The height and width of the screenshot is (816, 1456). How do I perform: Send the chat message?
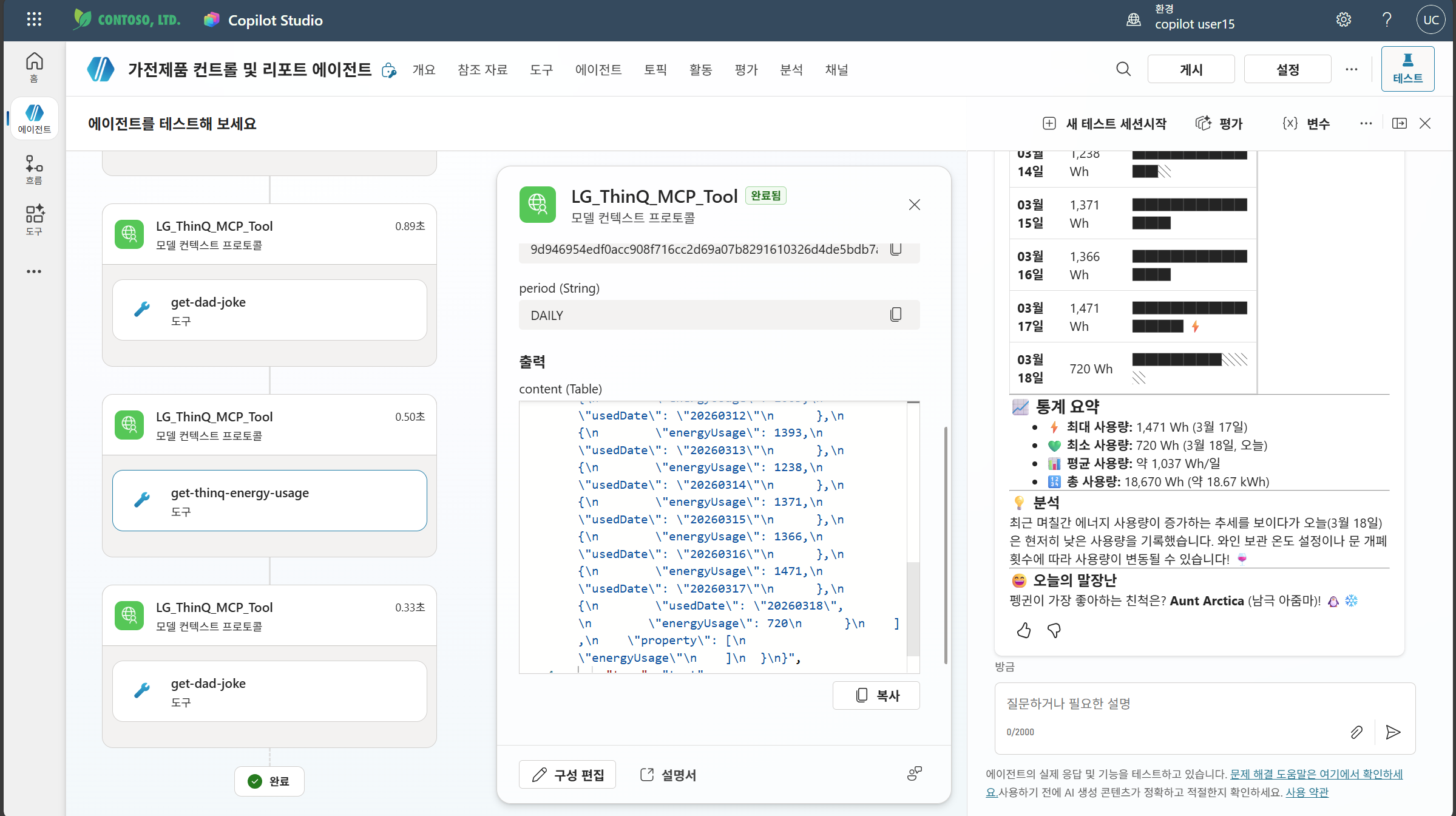point(1393,732)
